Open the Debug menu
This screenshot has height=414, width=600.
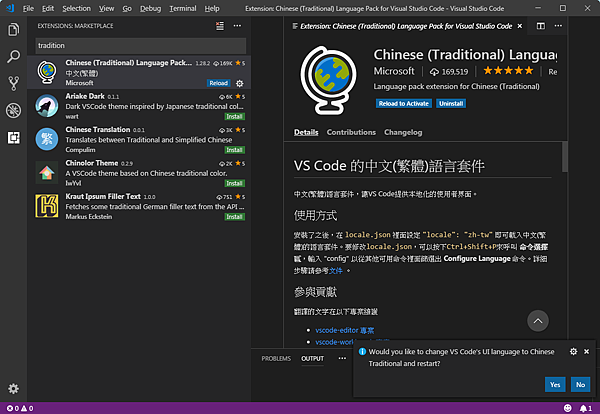[150, 8]
